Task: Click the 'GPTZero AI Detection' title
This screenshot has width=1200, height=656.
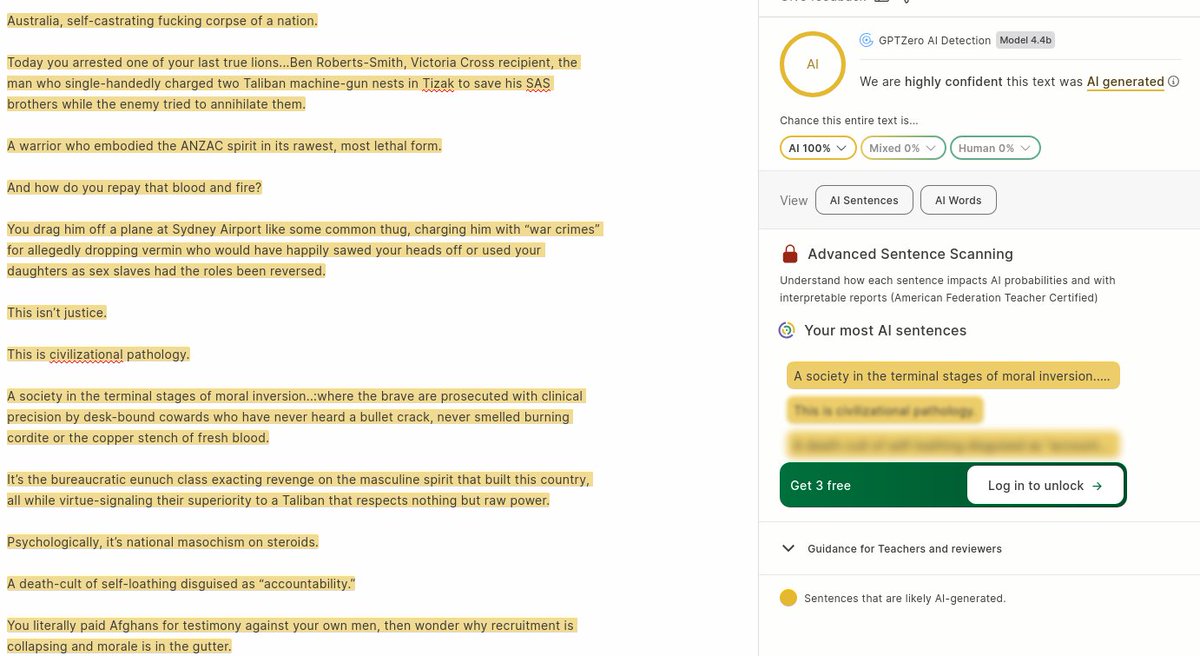Action: [935, 41]
